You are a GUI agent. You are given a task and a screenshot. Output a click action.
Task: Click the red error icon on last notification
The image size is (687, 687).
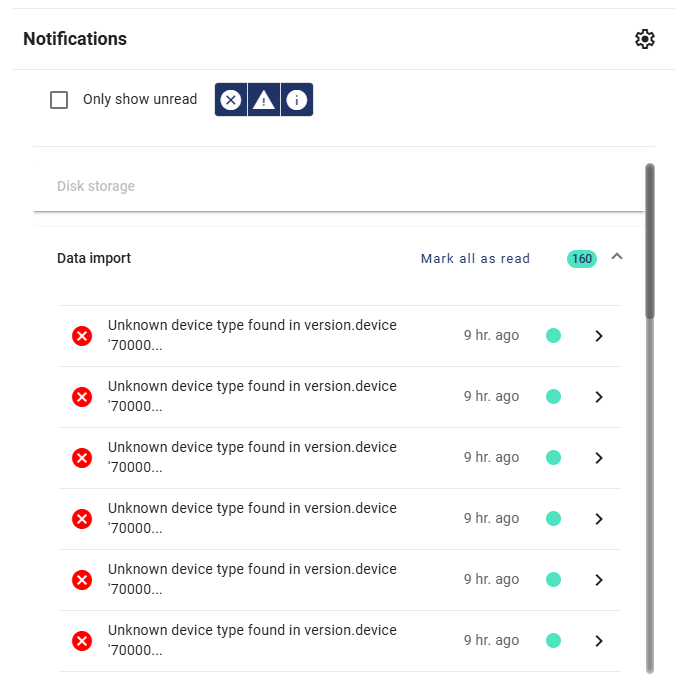point(82,641)
